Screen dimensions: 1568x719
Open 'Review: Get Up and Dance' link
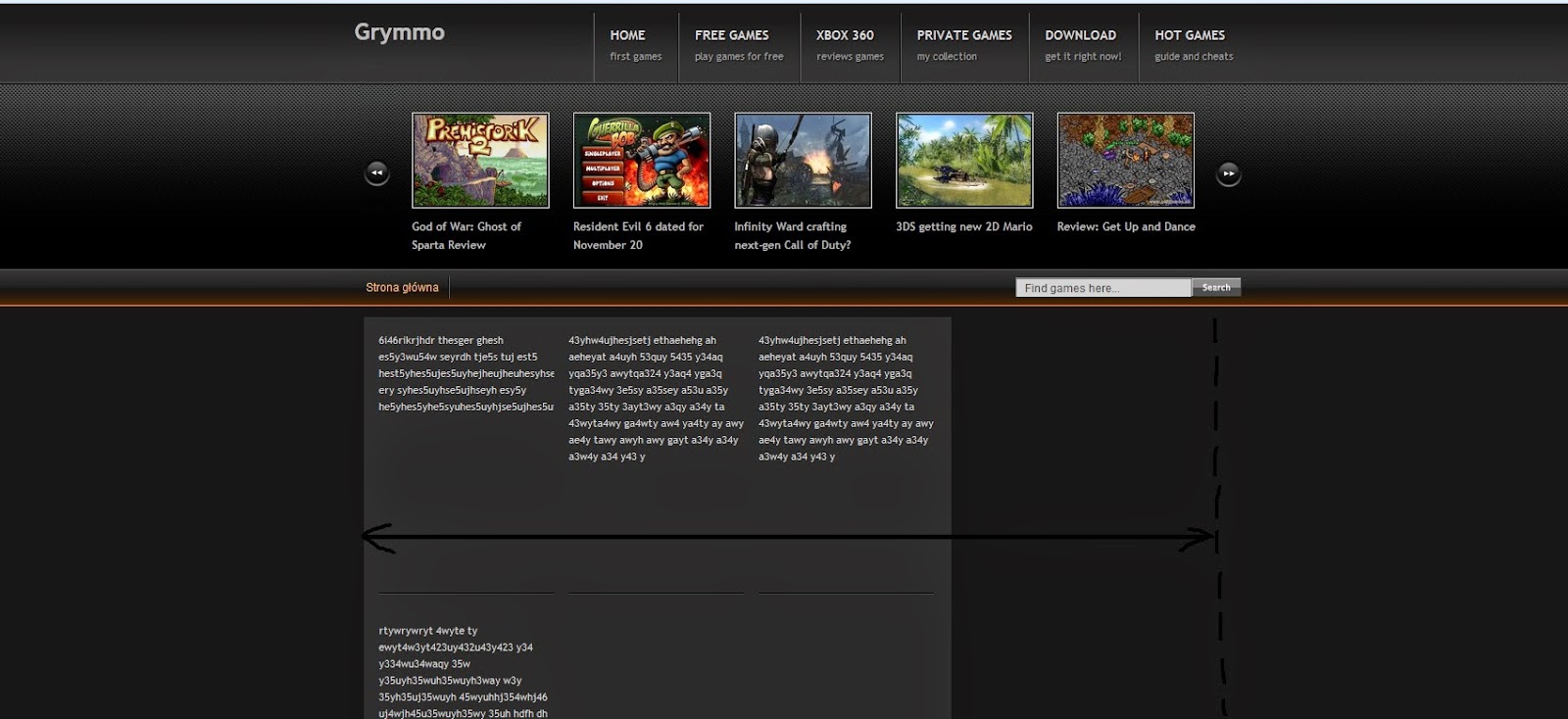tap(1126, 226)
